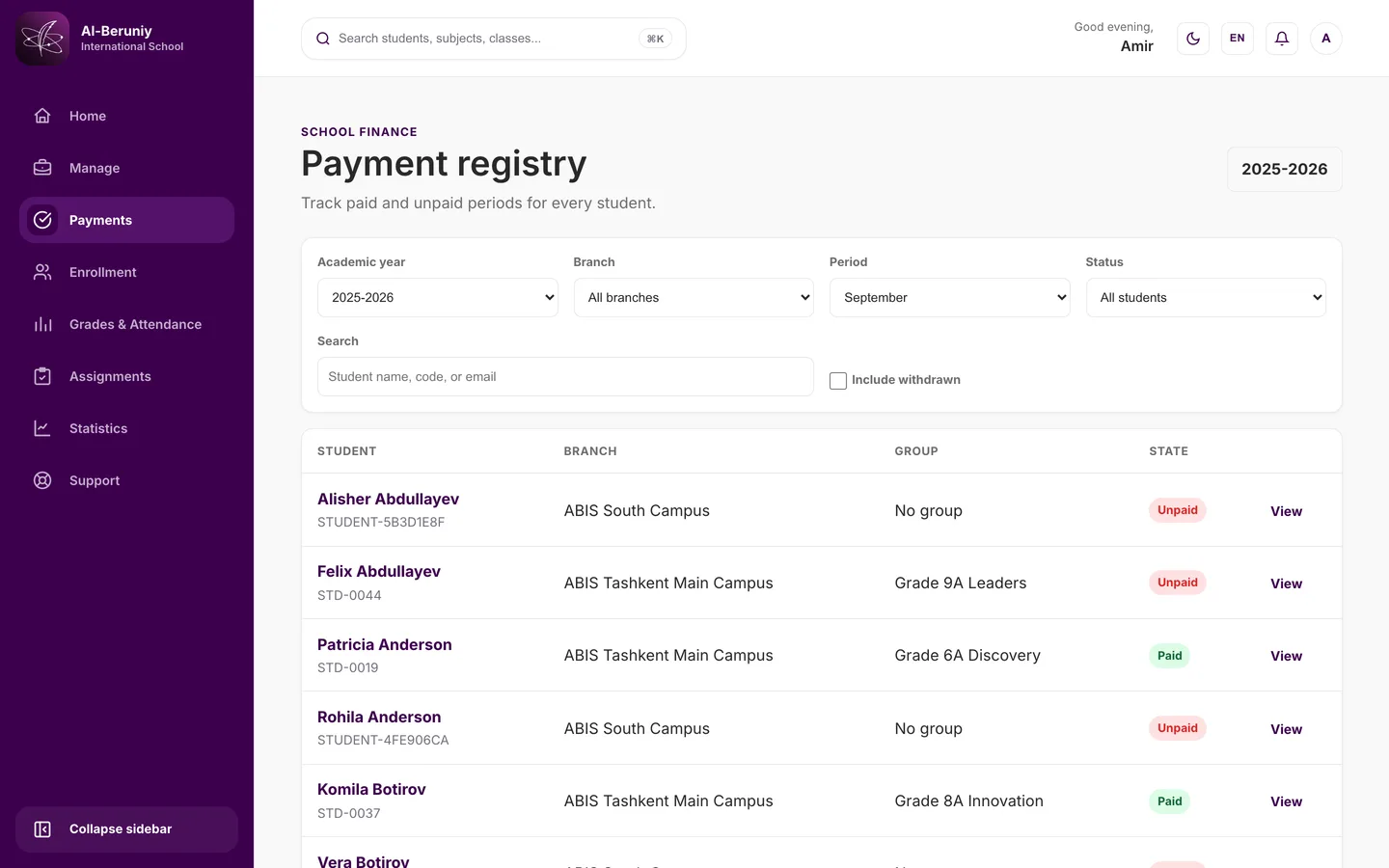Click the 2025-2026 year badge
The image size is (1389, 868).
pos(1285,170)
